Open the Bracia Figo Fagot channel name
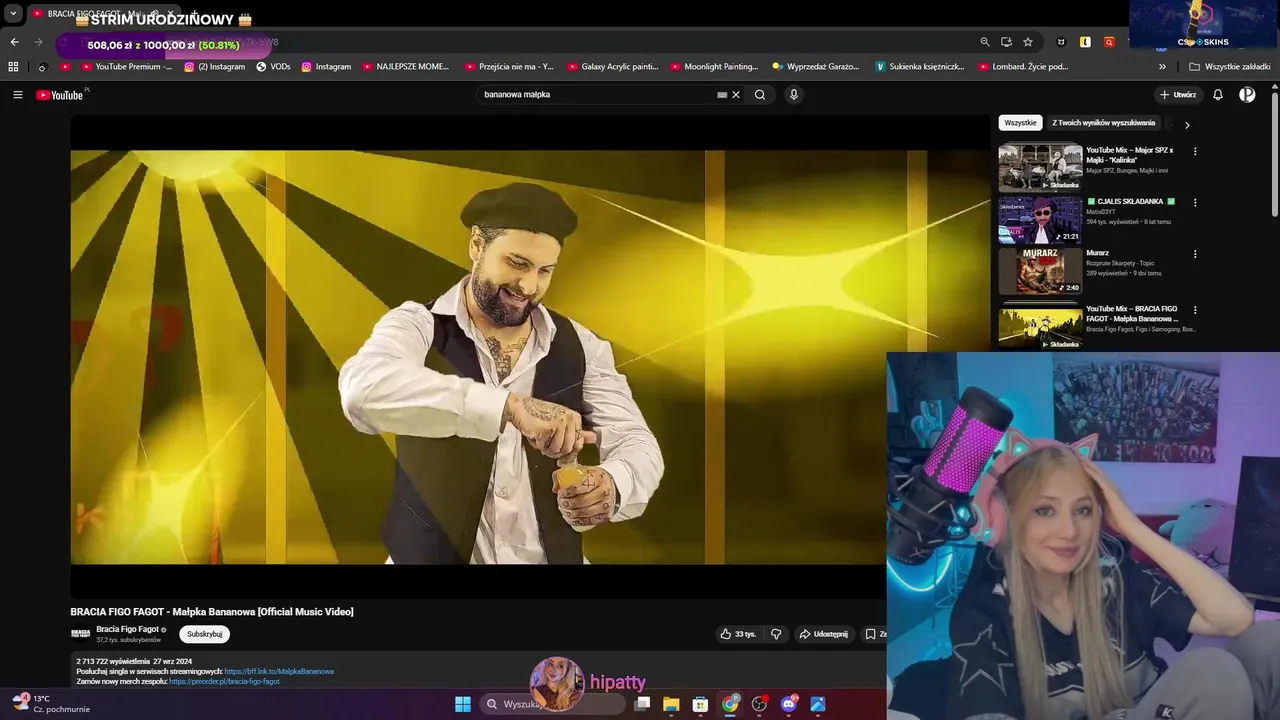 (x=127, y=629)
